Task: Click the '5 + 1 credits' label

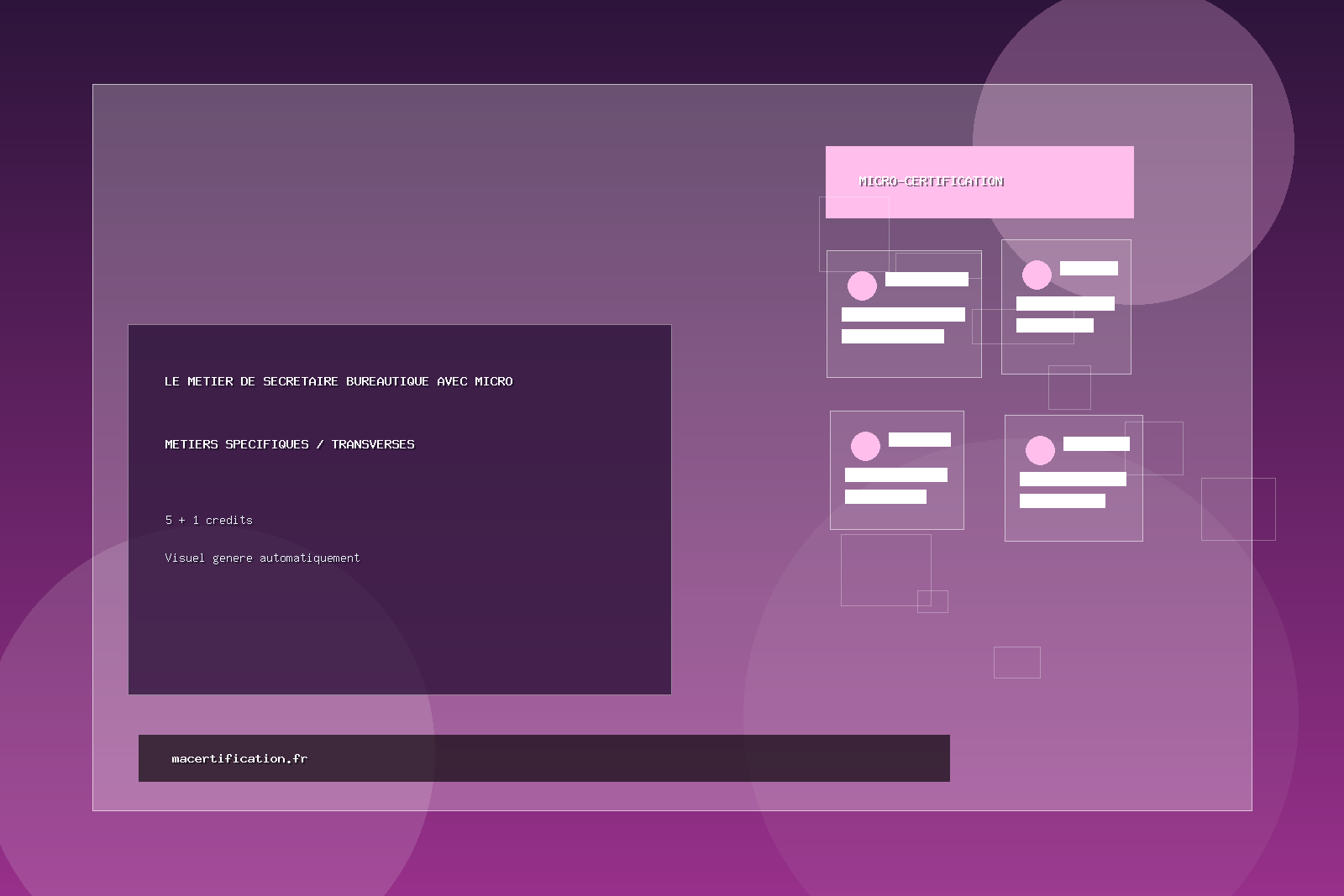Action: [x=209, y=521]
